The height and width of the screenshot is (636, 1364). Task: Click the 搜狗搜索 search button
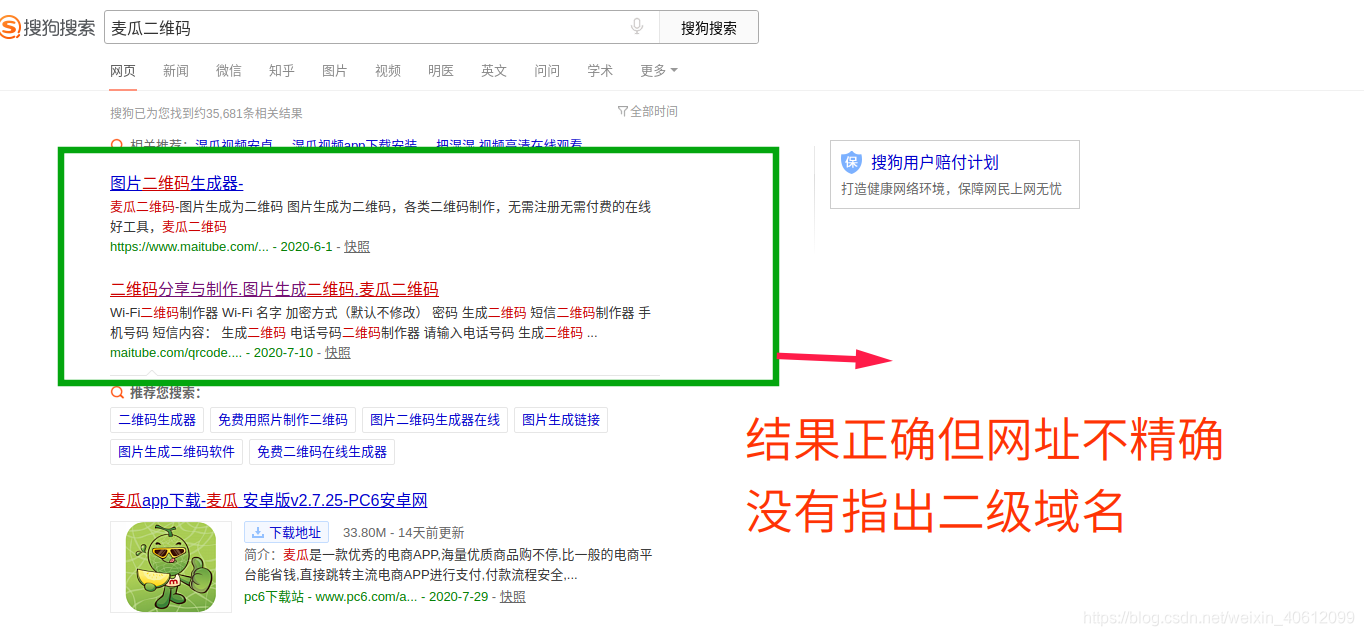click(709, 28)
